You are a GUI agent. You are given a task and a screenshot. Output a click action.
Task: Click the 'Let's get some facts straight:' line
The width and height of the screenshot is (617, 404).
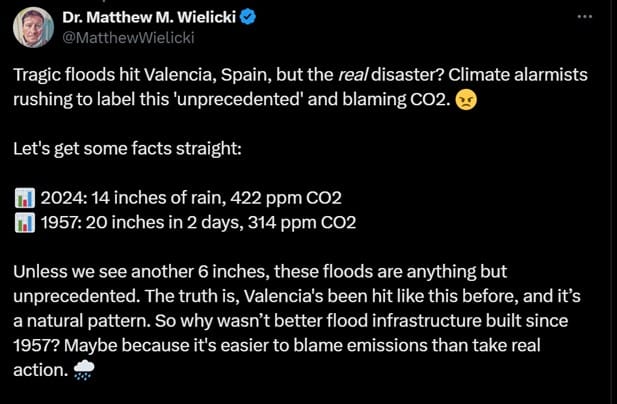127,149
